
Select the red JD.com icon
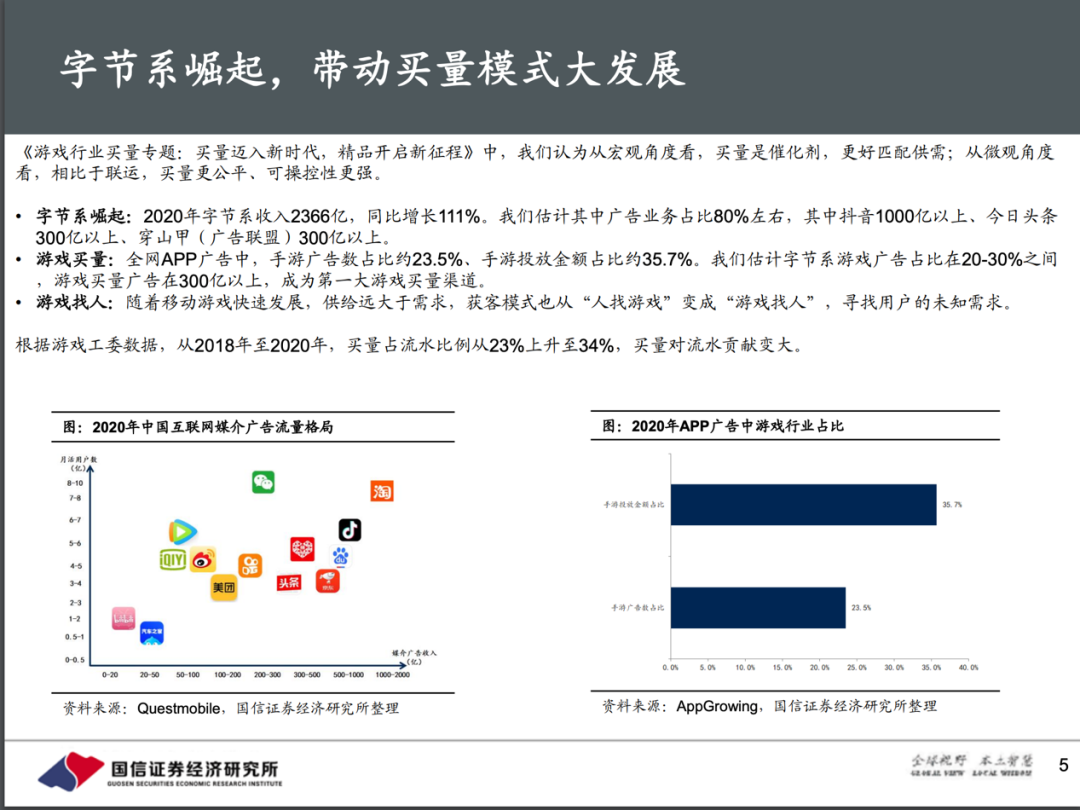[327, 581]
